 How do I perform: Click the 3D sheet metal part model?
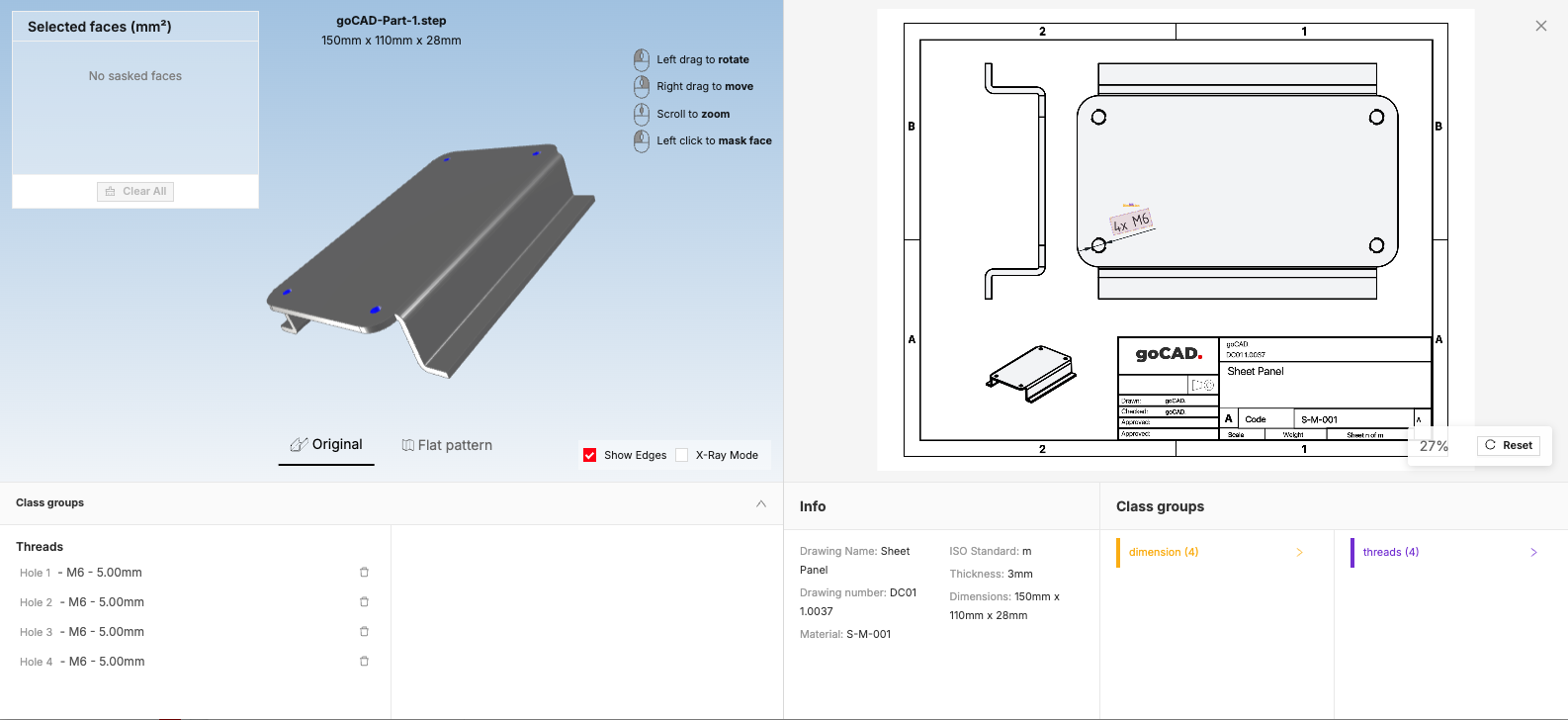tap(430, 260)
